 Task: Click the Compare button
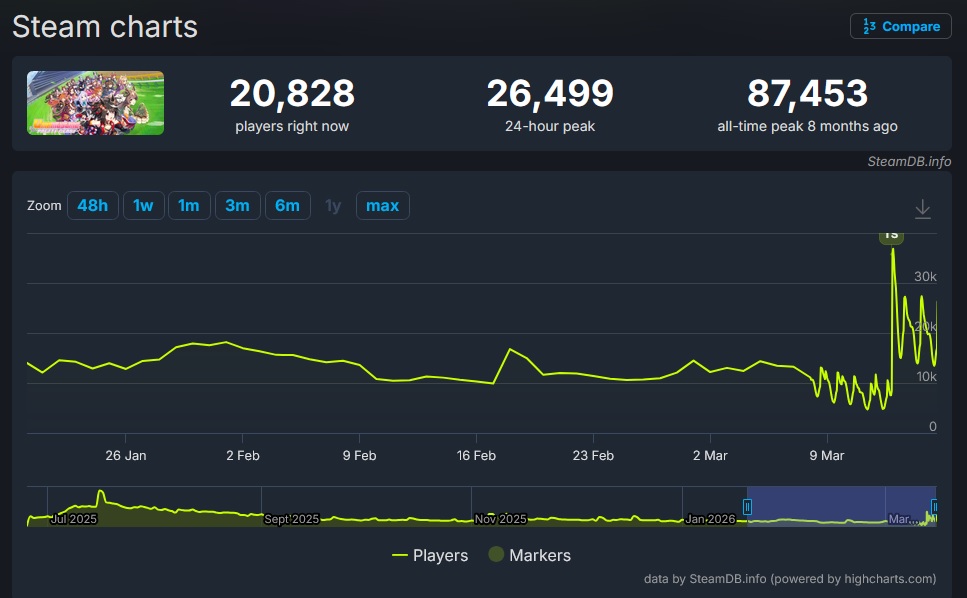900,27
